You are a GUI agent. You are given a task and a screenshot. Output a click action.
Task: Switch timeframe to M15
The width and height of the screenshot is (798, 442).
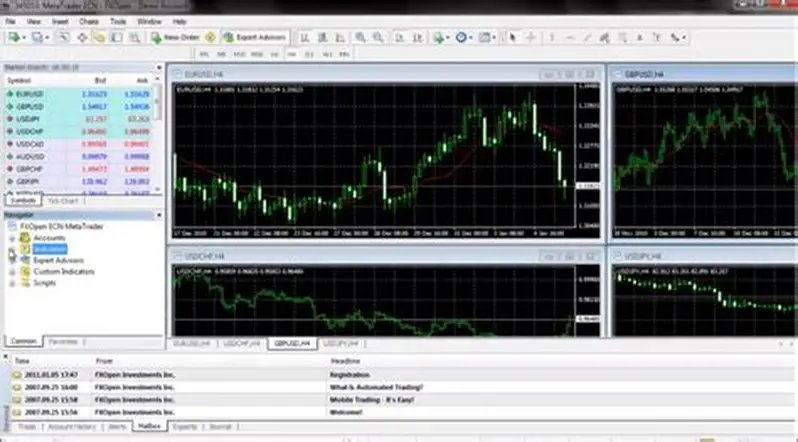click(x=239, y=54)
